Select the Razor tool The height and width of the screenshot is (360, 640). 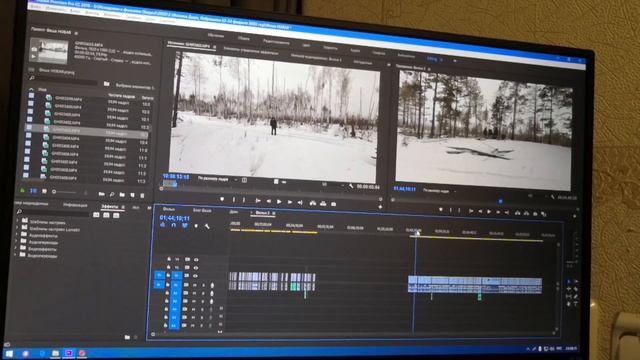click(576, 289)
